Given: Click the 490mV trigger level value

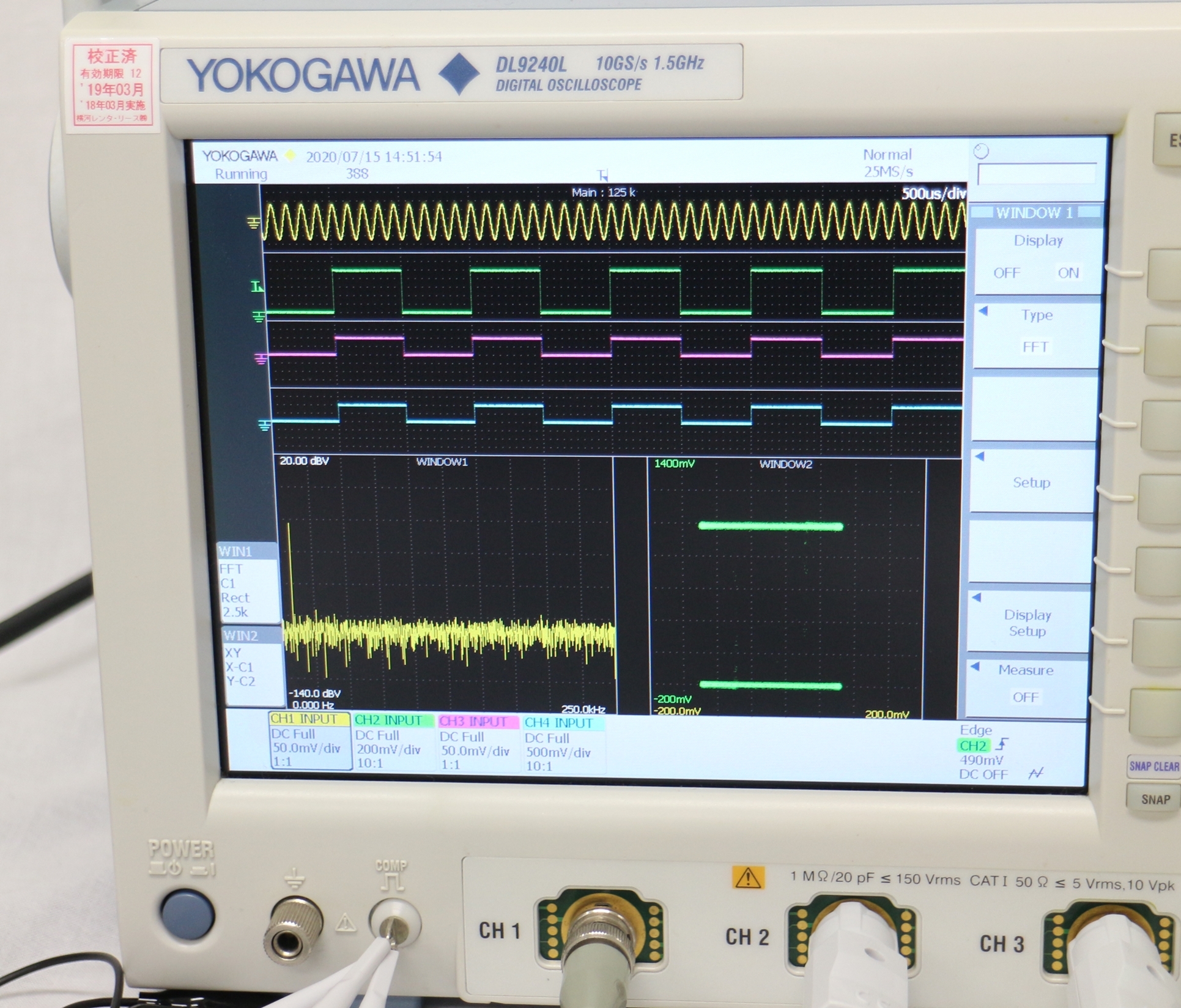Looking at the screenshot, I should click(x=981, y=760).
